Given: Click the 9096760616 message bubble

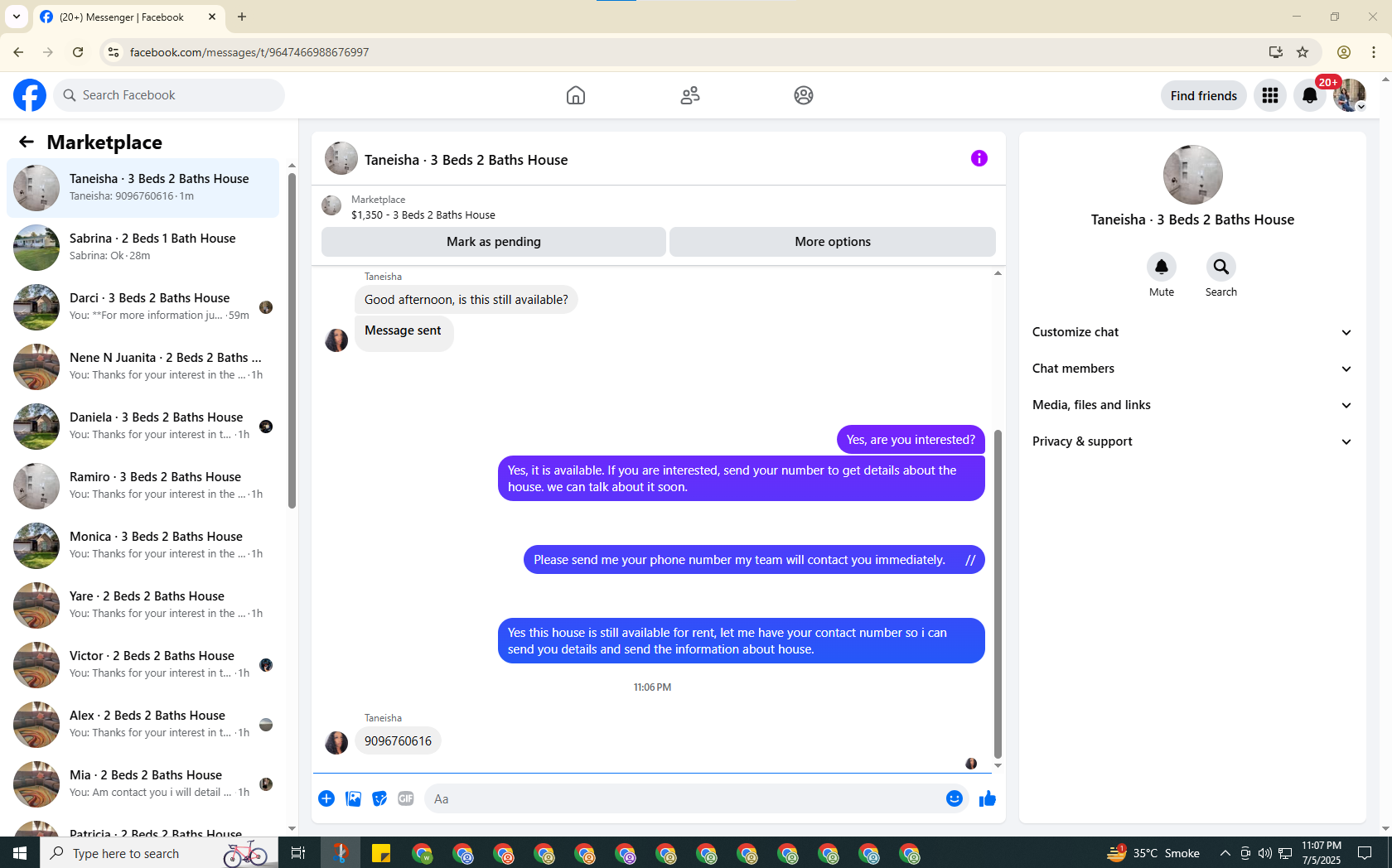Looking at the screenshot, I should click(x=398, y=741).
